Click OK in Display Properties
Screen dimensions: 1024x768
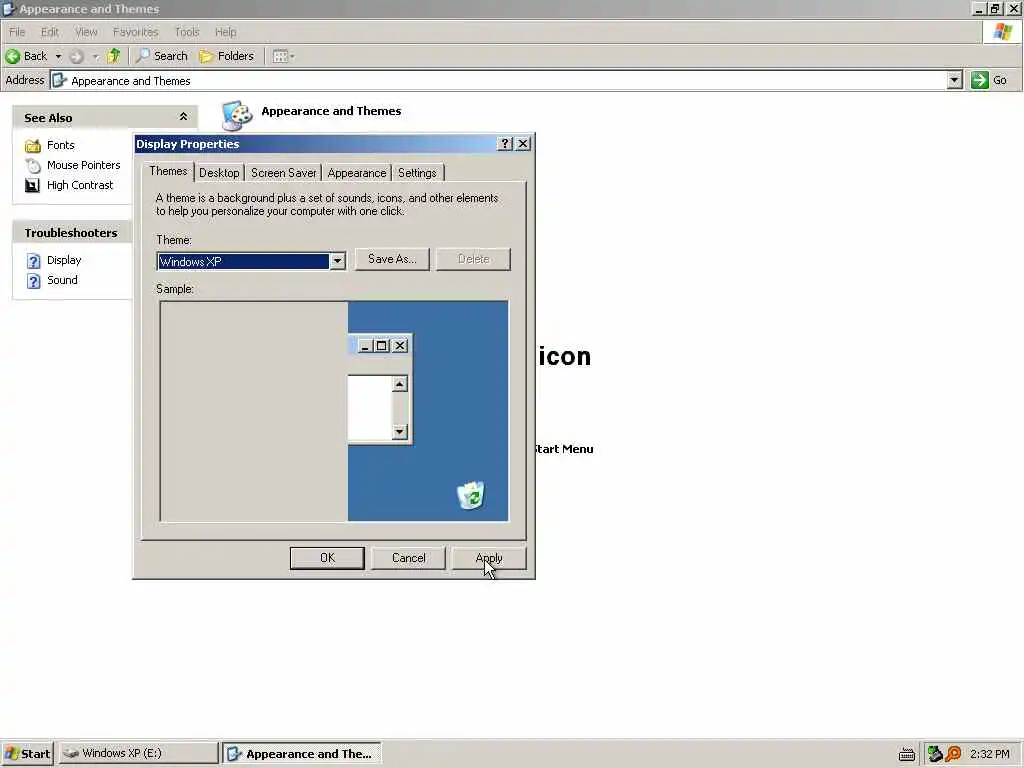(327, 558)
